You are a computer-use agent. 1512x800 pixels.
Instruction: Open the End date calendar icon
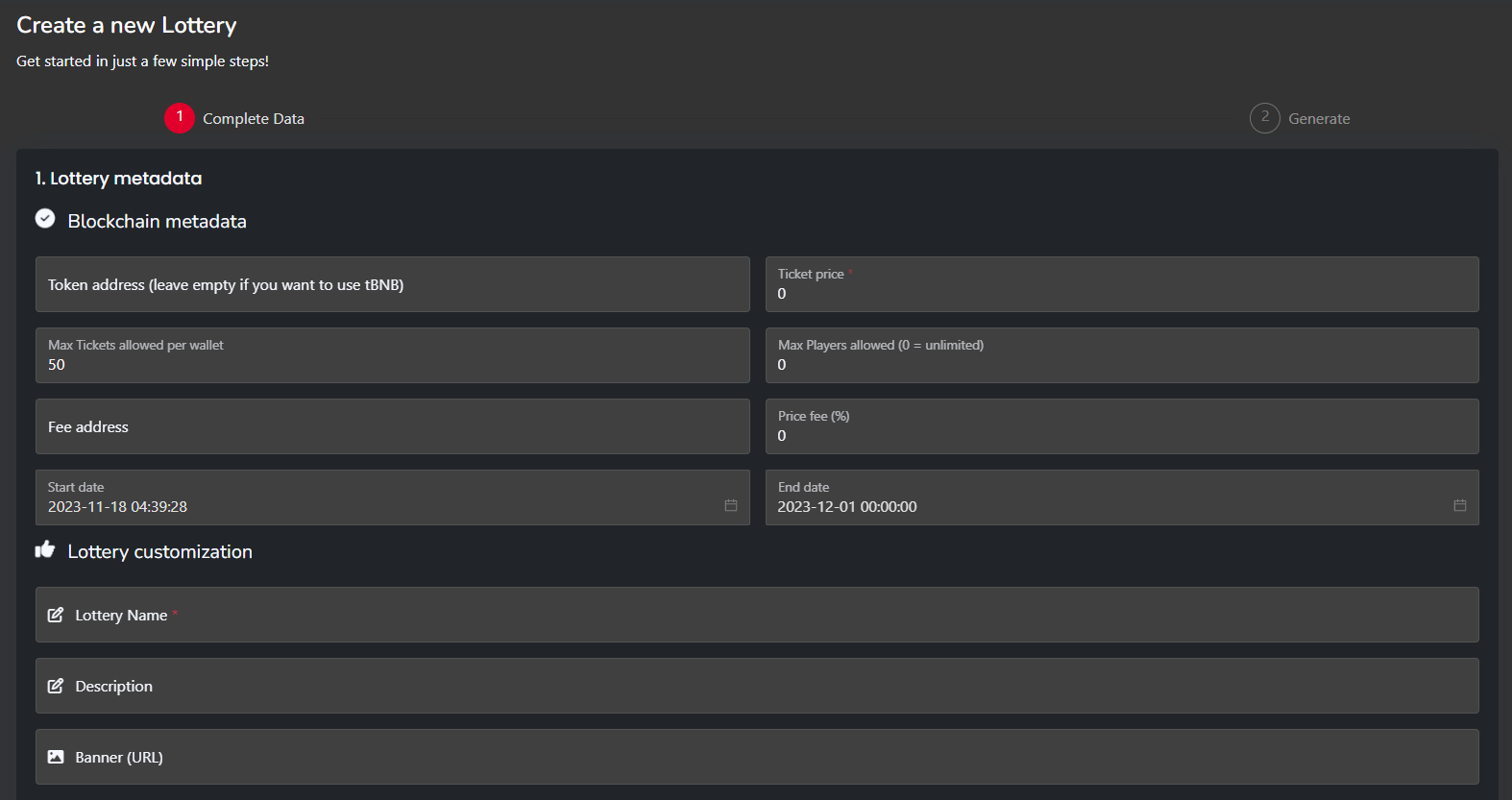tap(1459, 505)
